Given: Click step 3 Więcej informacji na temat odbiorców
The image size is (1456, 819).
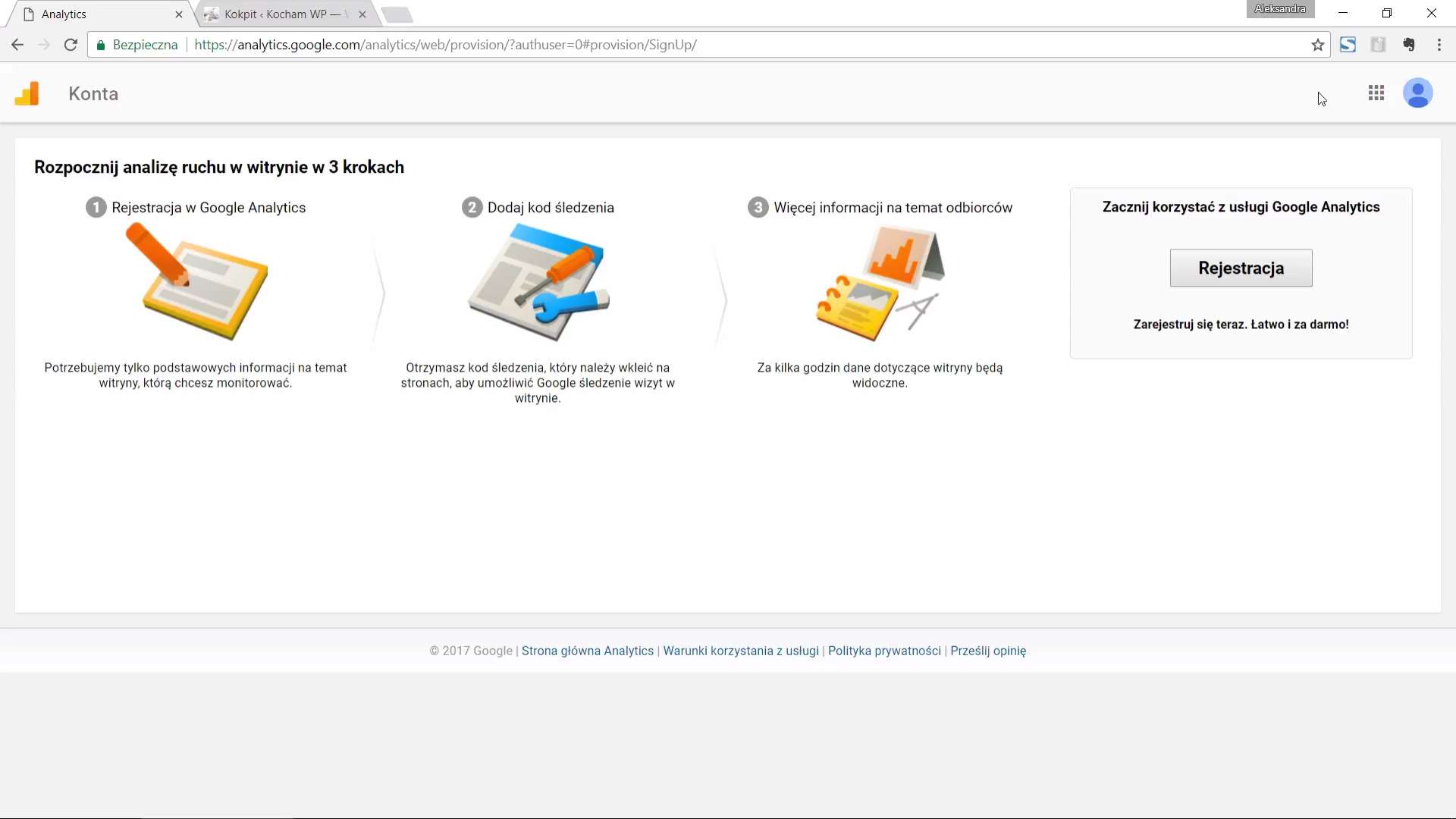Looking at the screenshot, I should [x=880, y=208].
